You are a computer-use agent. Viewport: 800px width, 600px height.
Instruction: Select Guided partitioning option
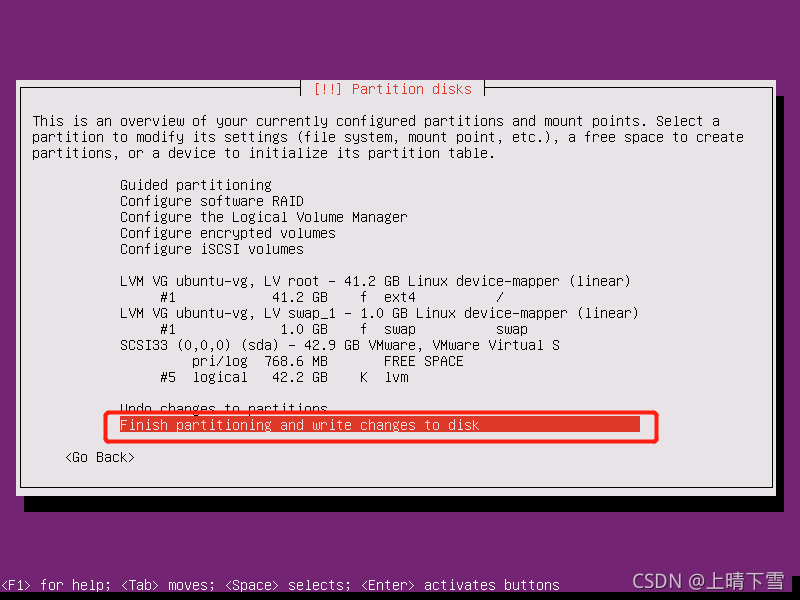coord(196,185)
